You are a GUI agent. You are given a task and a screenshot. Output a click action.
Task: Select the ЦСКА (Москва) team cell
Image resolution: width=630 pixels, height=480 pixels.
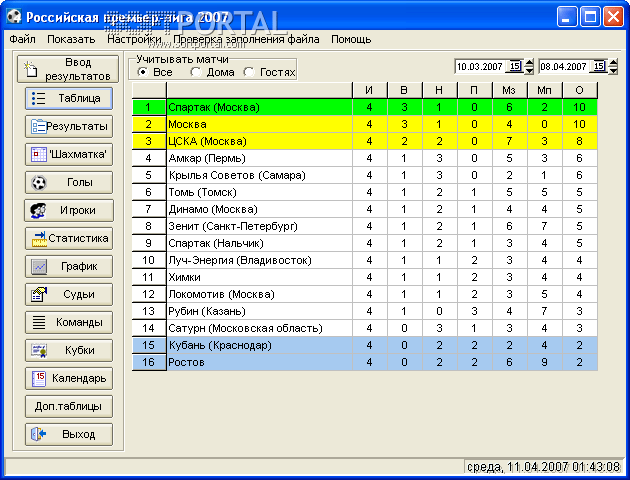pyautogui.click(x=259, y=141)
